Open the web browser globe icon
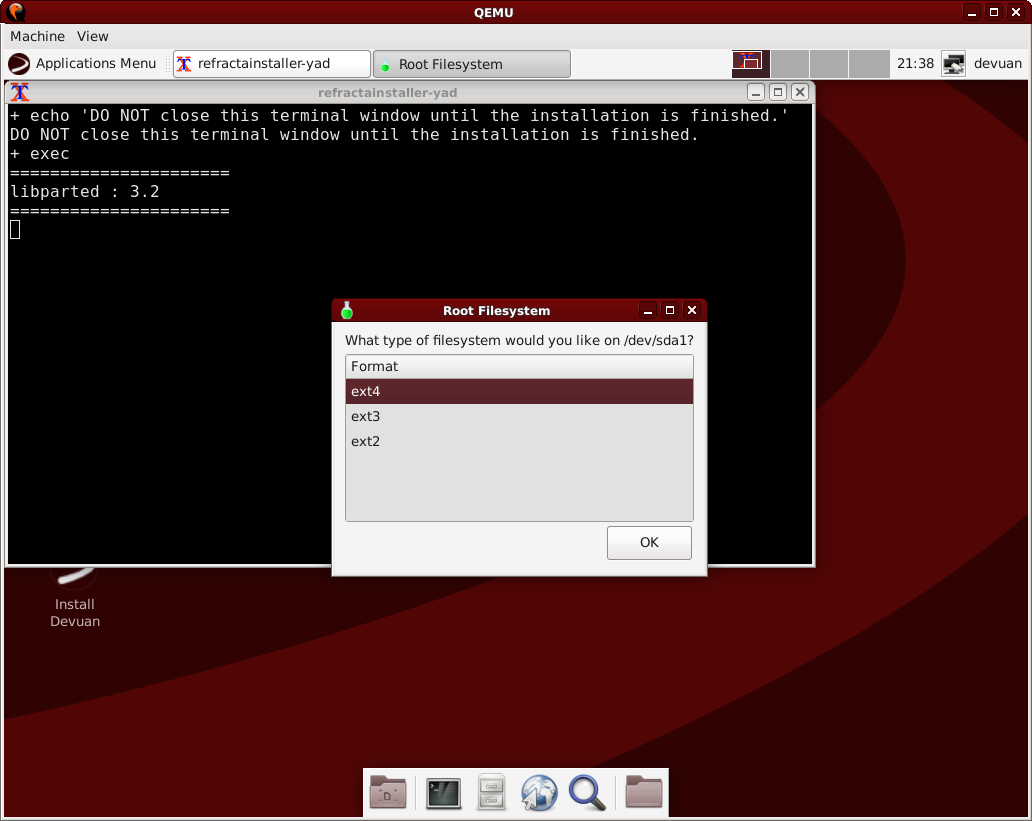Viewport: 1032px width, 821px height. tap(539, 793)
